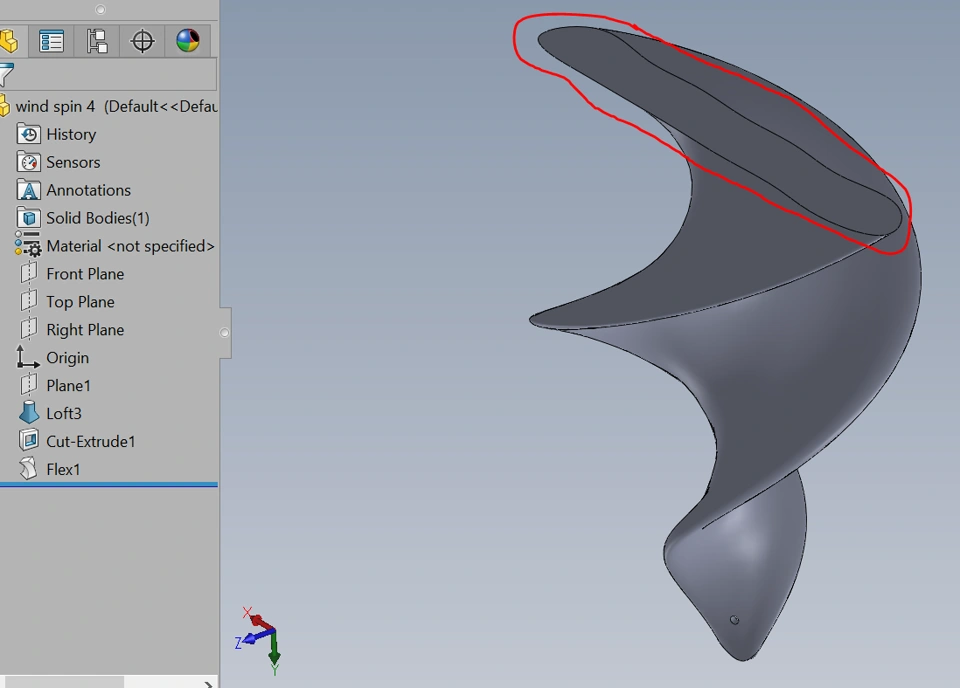Select Material <not specified> text
The height and width of the screenshot is (688, 960).
tap(130, 246)
